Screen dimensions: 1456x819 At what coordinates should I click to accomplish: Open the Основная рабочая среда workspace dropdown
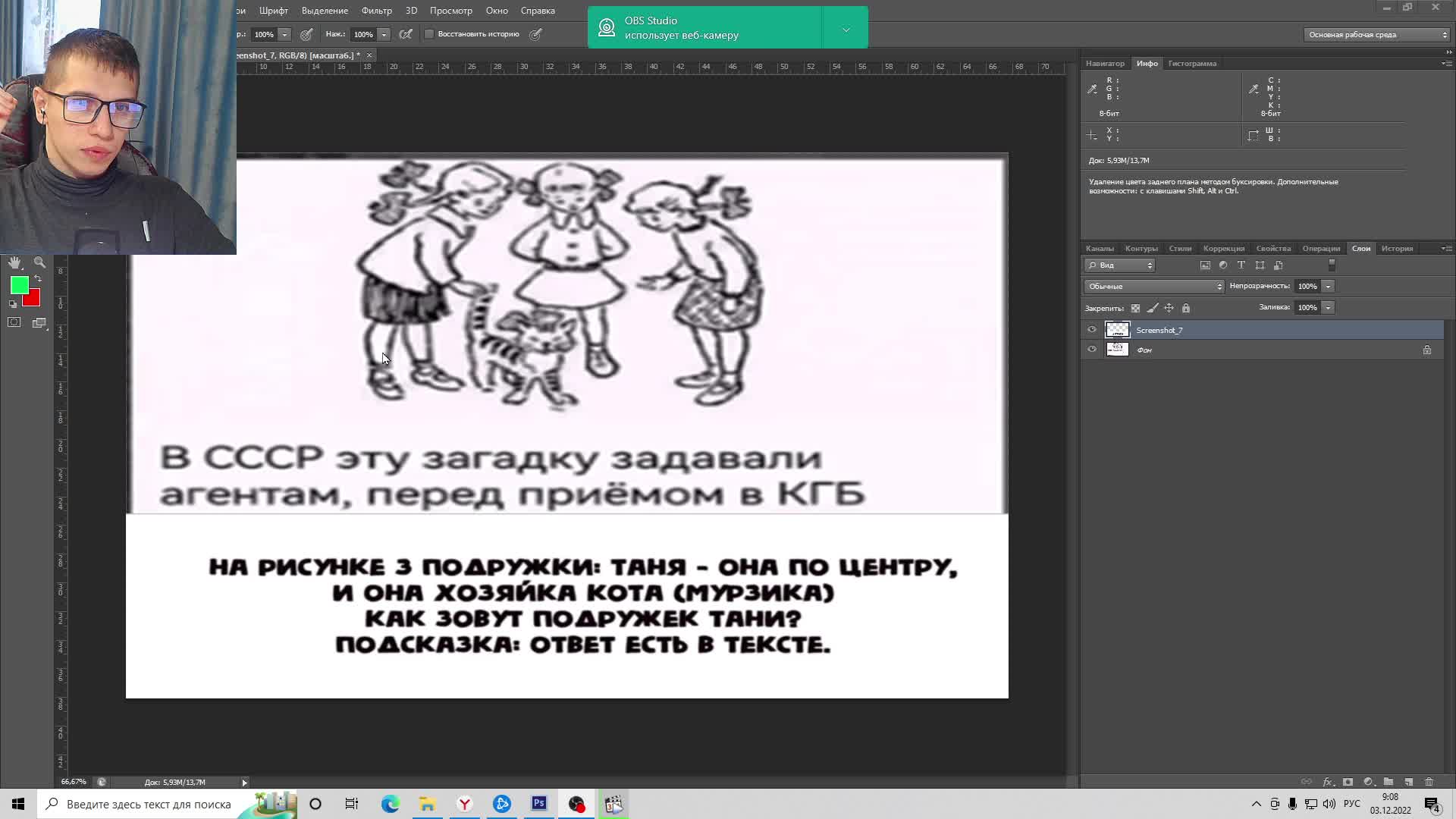[1374, 34]
